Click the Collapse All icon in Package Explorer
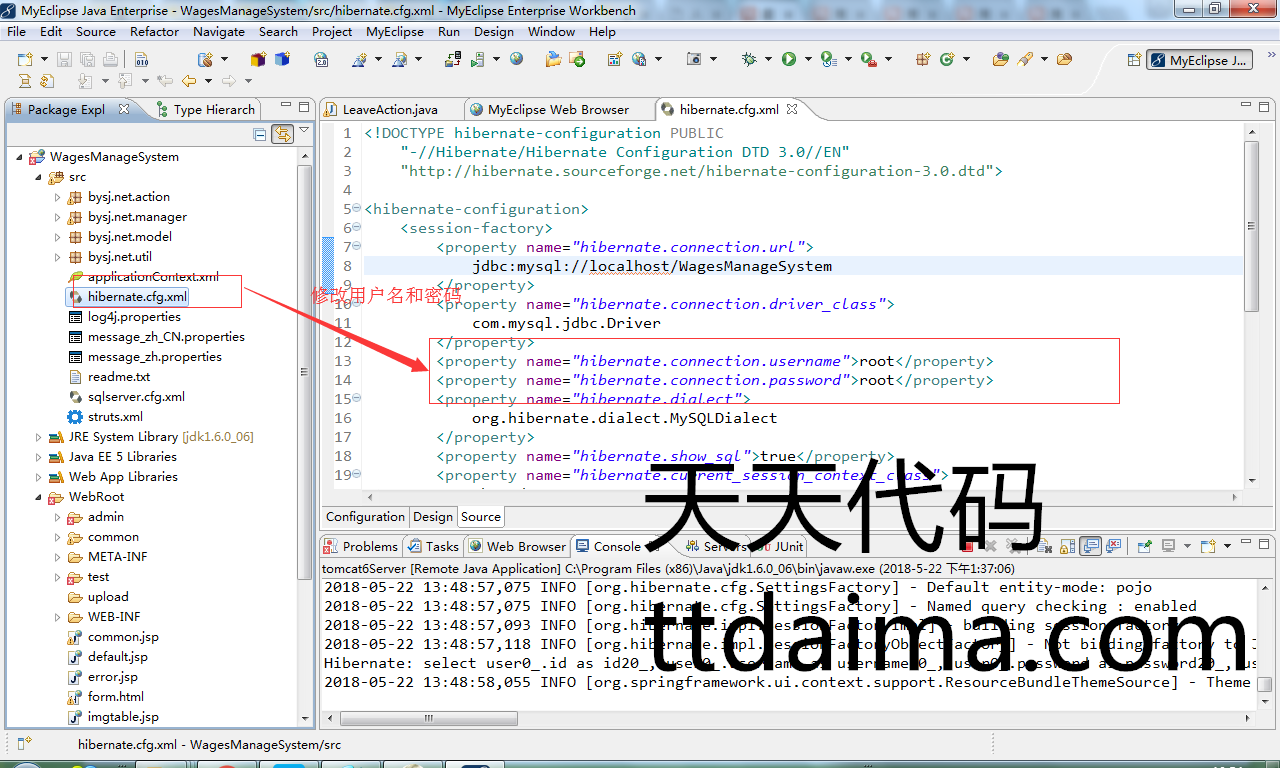The width and height of the screenshot is (1280, 768). pos(260,134)
